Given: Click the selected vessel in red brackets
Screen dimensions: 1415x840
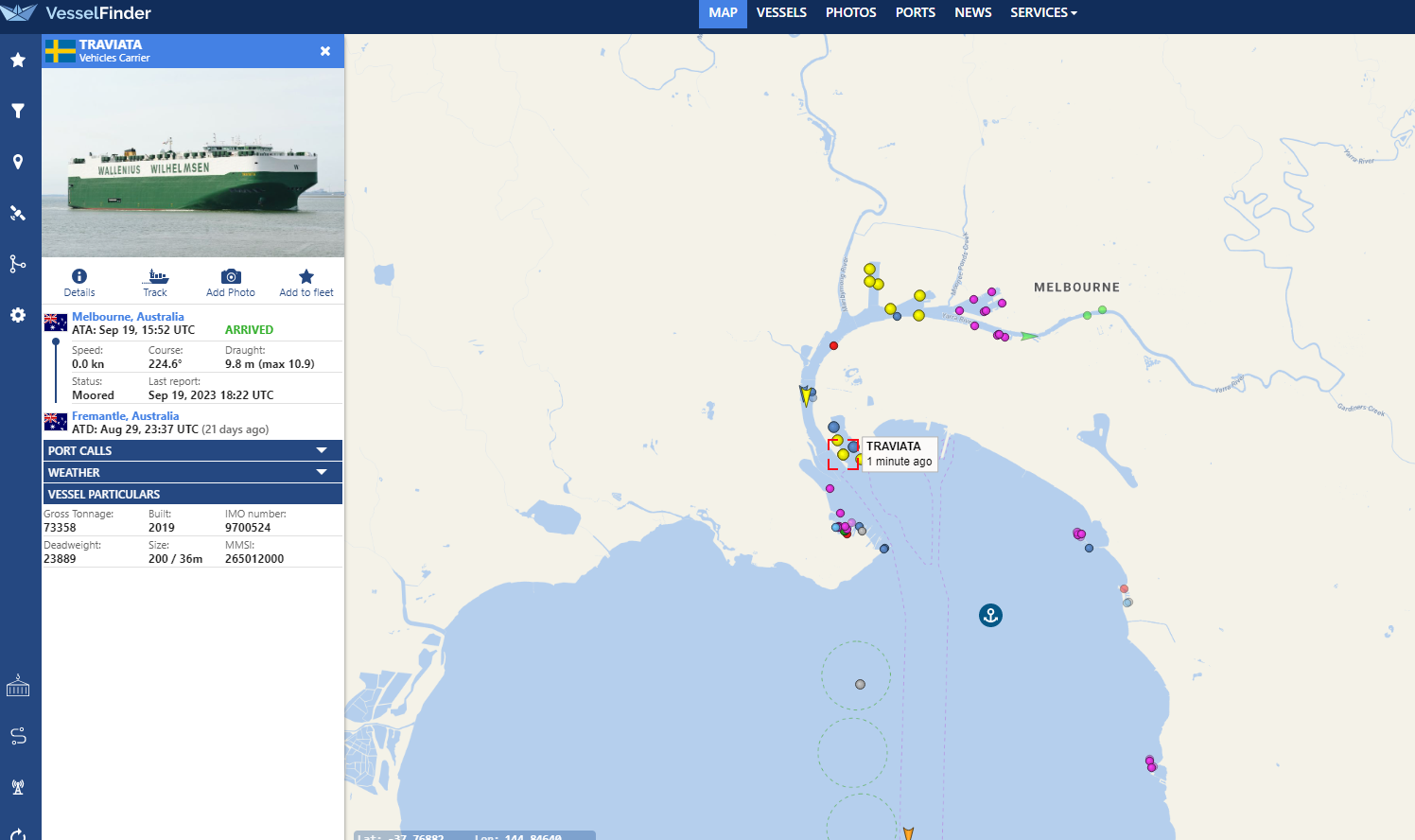Looking at the screenshot, I should coord(844,454).
